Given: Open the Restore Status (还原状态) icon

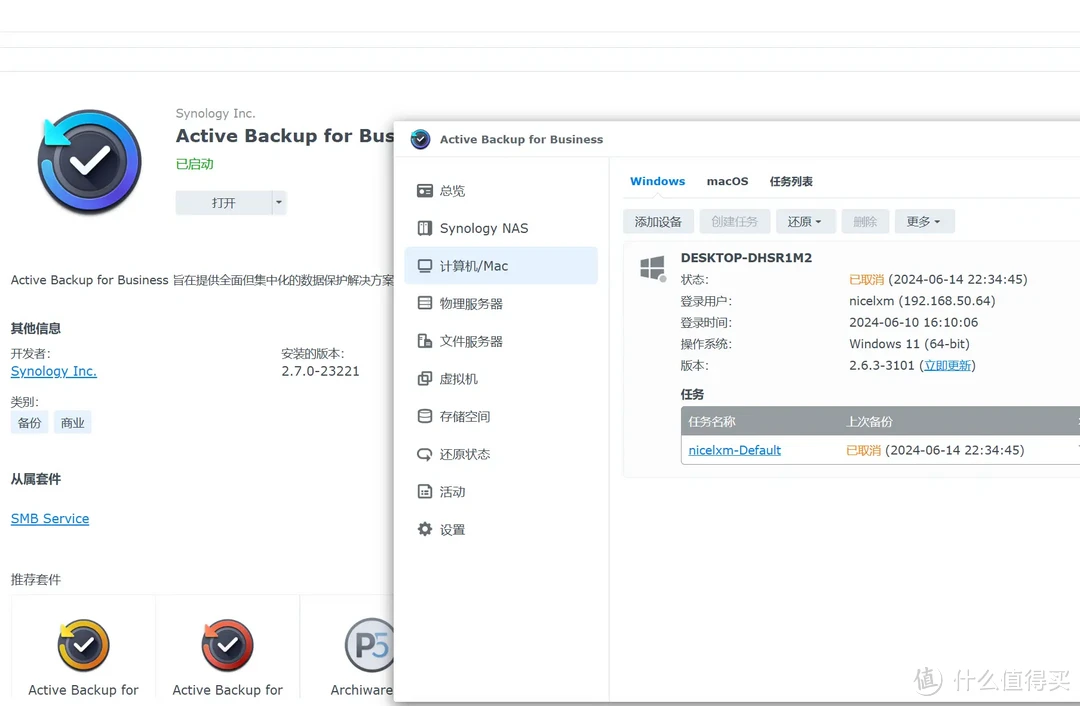Looking at the screenshot, I should [x=425, y=454].
